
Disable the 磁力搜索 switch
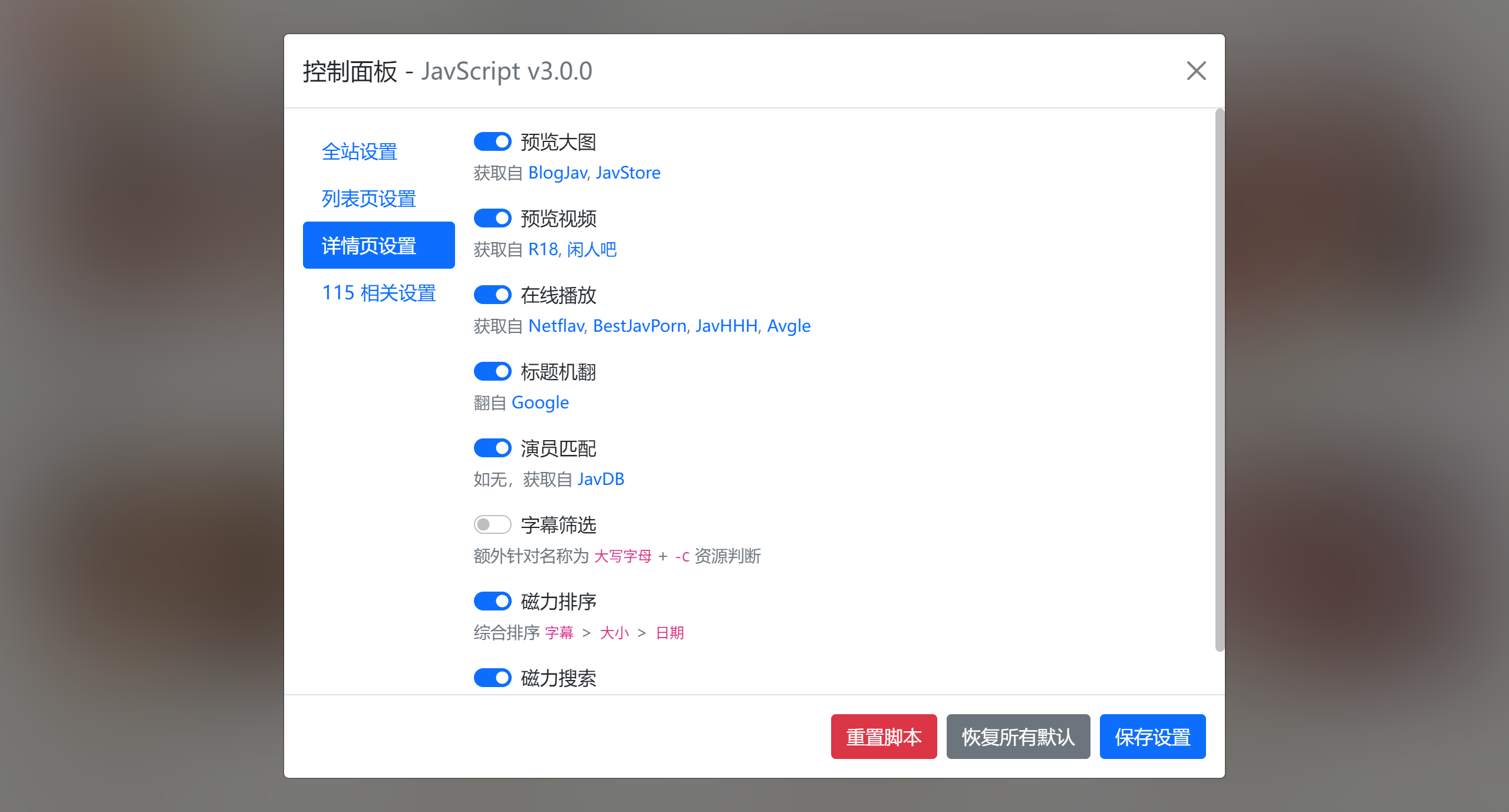493,678
